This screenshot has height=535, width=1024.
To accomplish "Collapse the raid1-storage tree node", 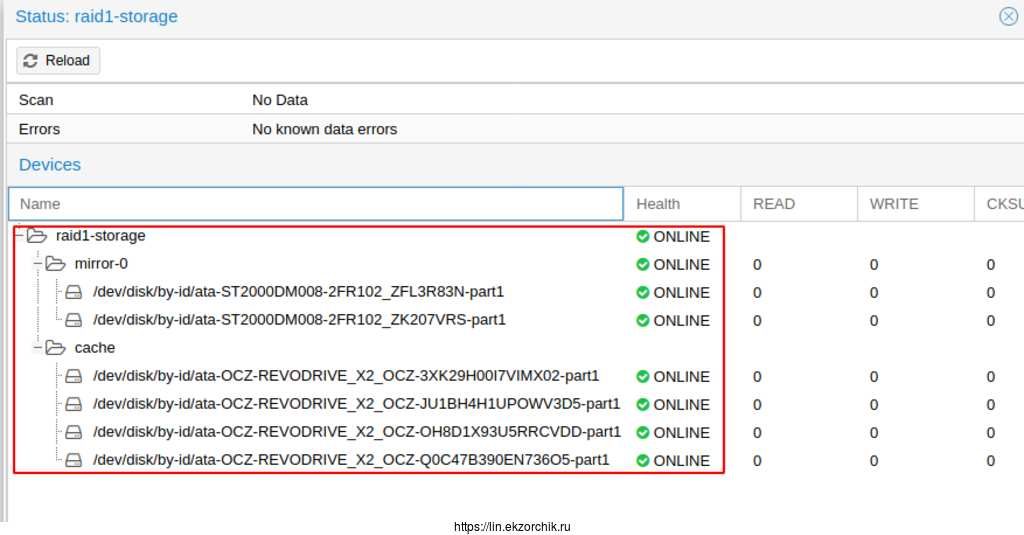I will click(x=19, y=236).
